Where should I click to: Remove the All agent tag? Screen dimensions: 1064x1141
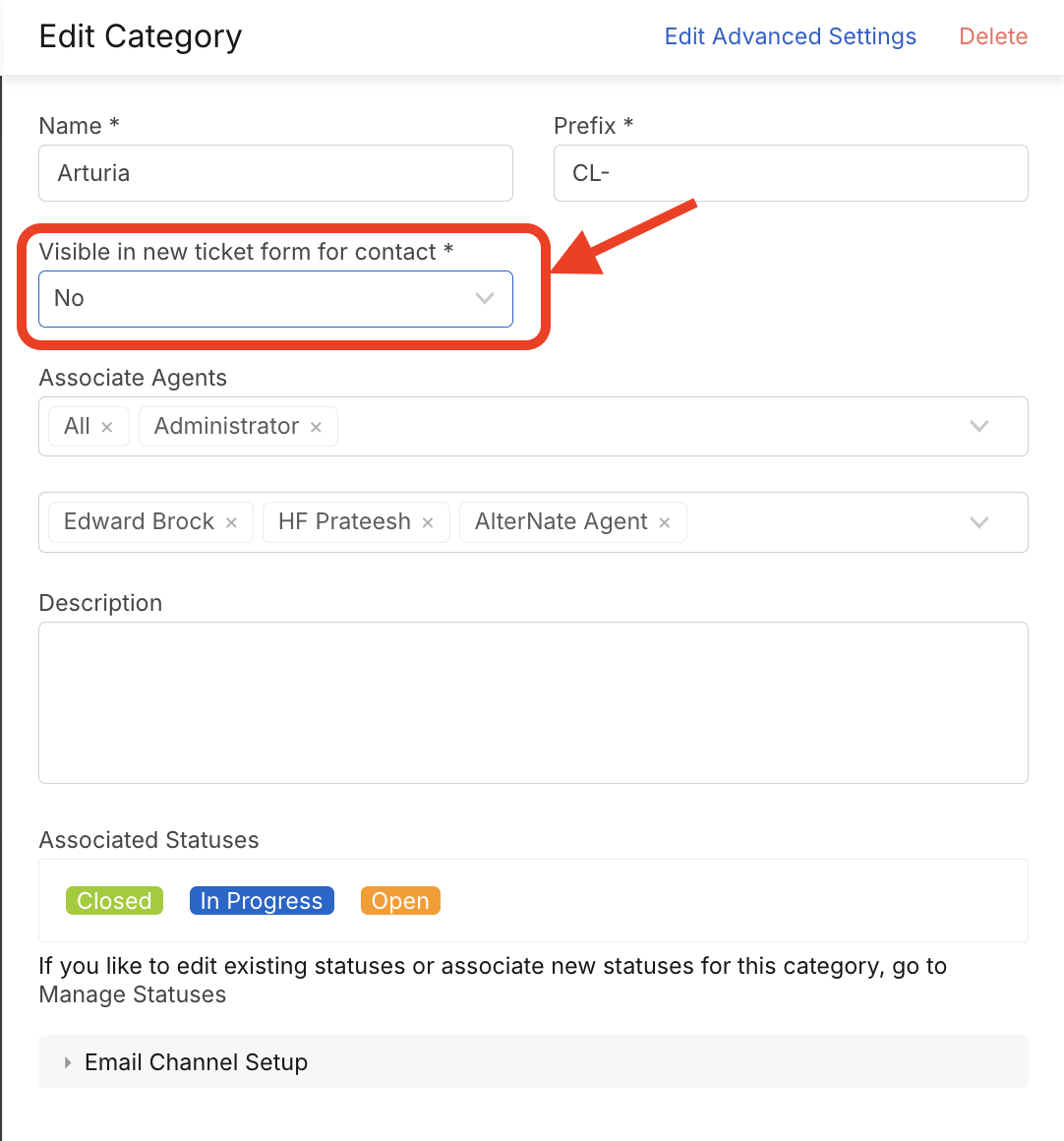[x=107, y=427]
